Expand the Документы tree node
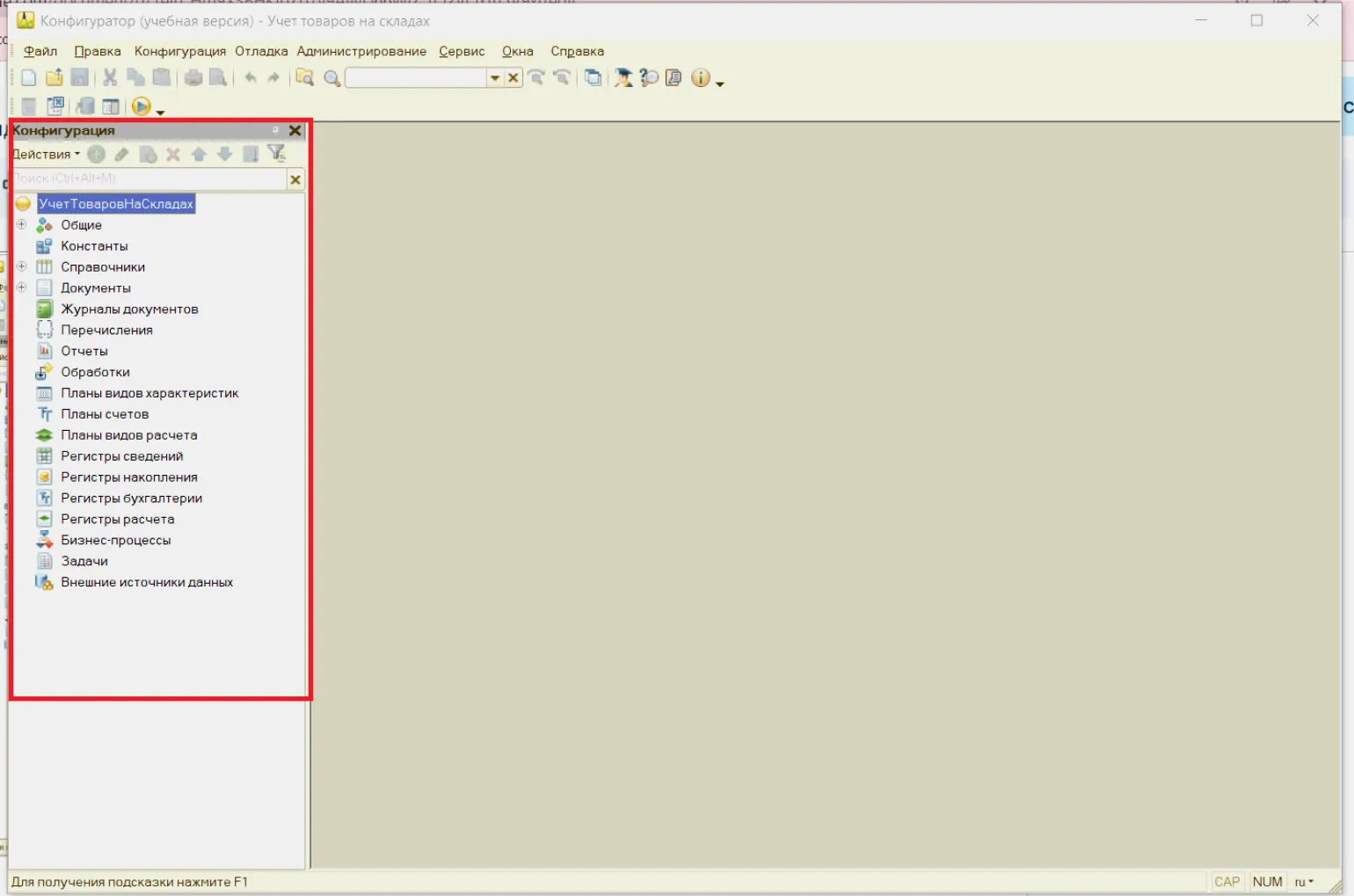 tap(22, 288)
